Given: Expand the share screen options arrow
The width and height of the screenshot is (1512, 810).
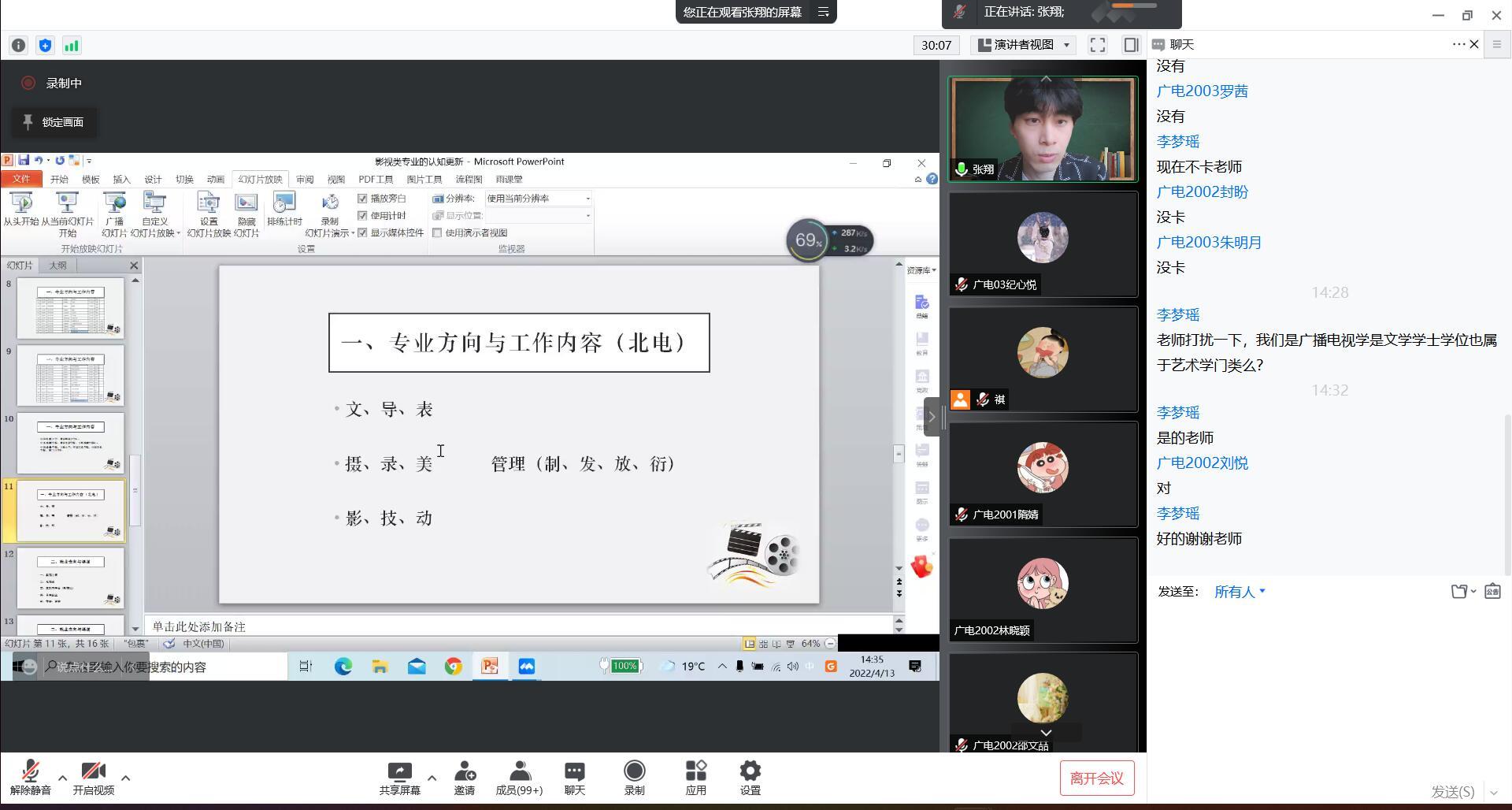Looking at the screenshot, I should (x=432, y=778).
